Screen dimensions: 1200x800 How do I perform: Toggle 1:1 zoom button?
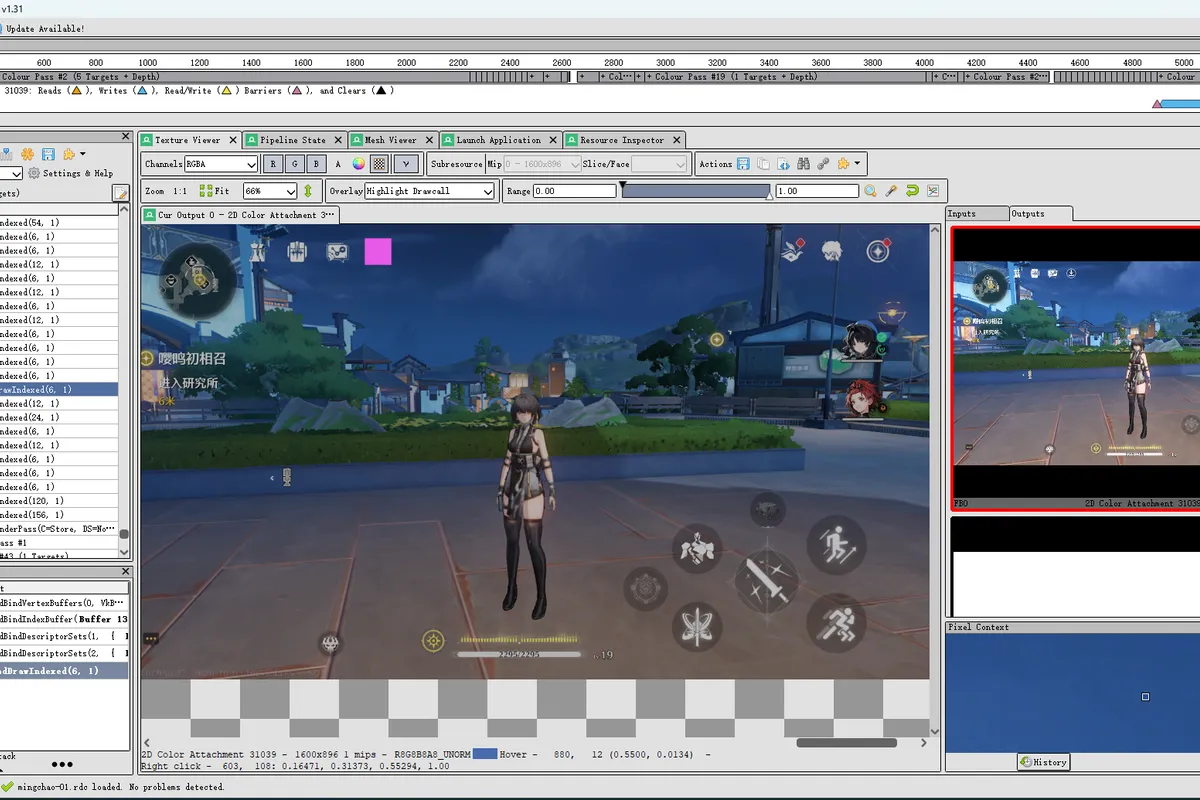180,191
